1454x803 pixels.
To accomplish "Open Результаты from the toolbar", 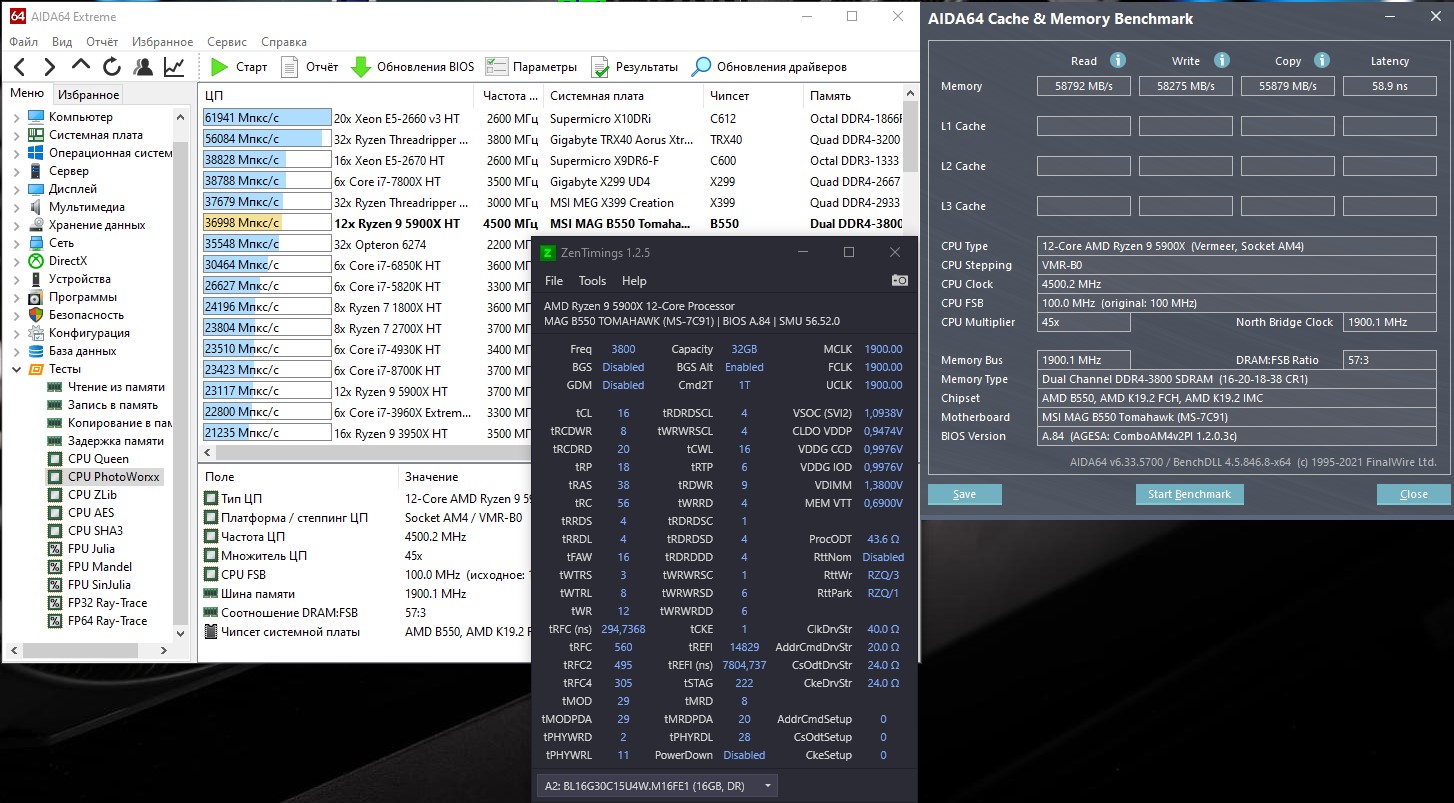I will (634, 67).
